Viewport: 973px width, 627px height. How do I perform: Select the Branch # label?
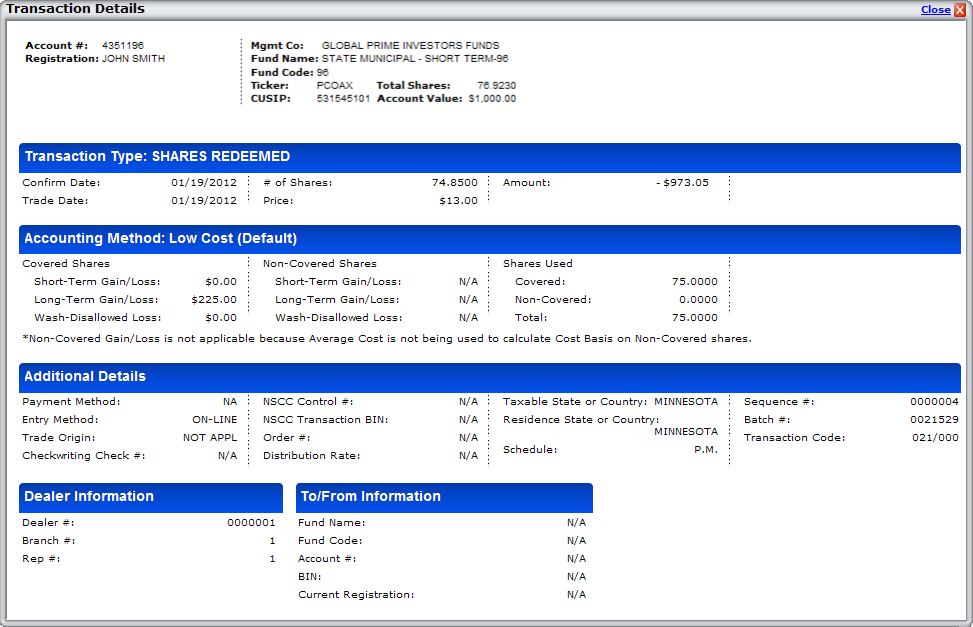click(48, 541)
